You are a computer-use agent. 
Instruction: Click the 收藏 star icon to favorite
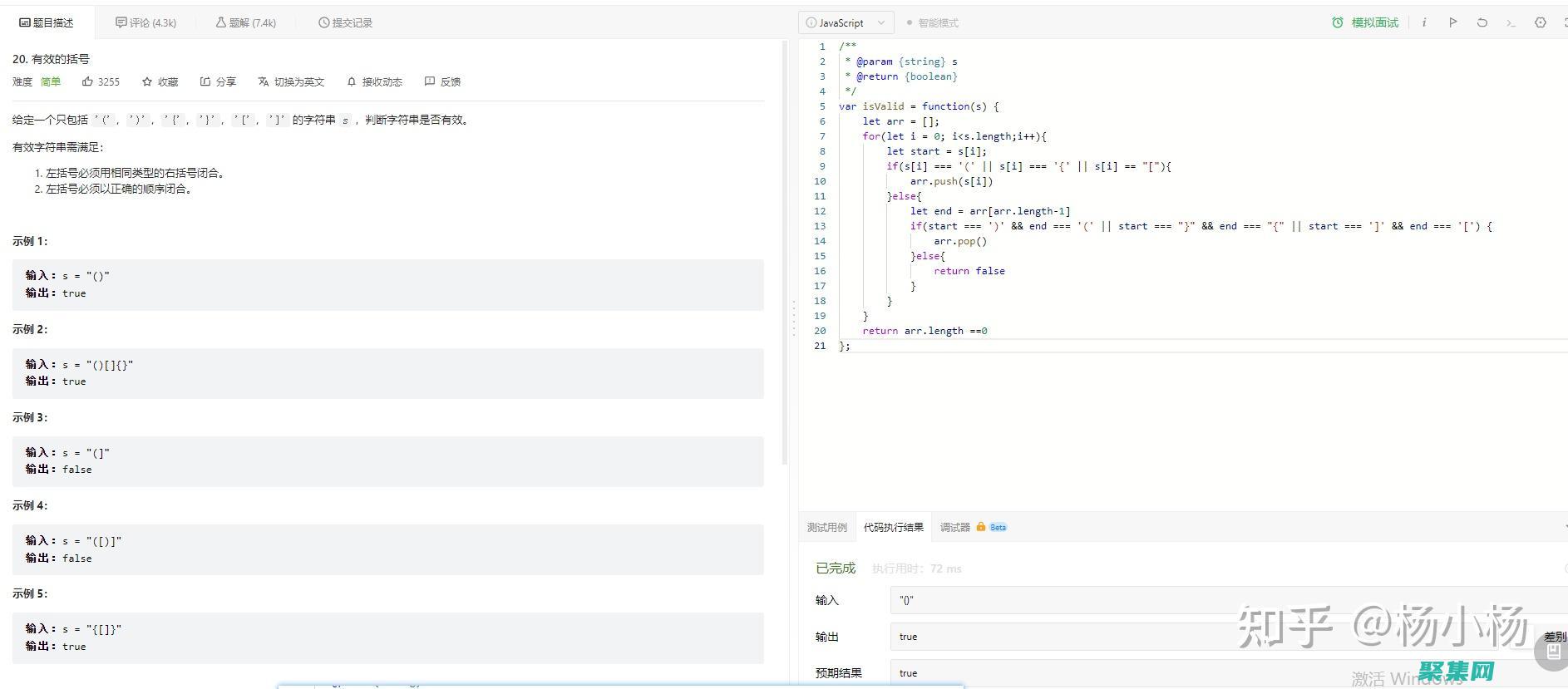coord(147,81)
